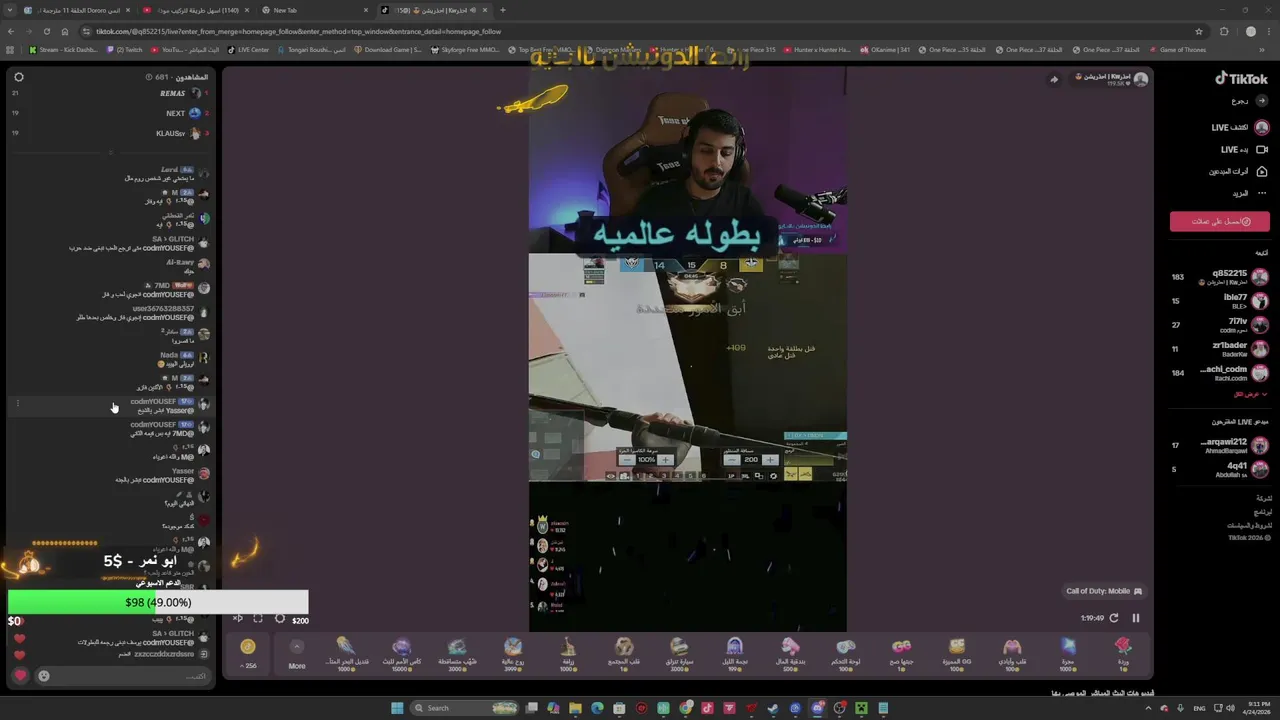This screenshot has width=1280, height=720.
Task: Click the back arrow in TikTok sidebar
Action: 1261,101
